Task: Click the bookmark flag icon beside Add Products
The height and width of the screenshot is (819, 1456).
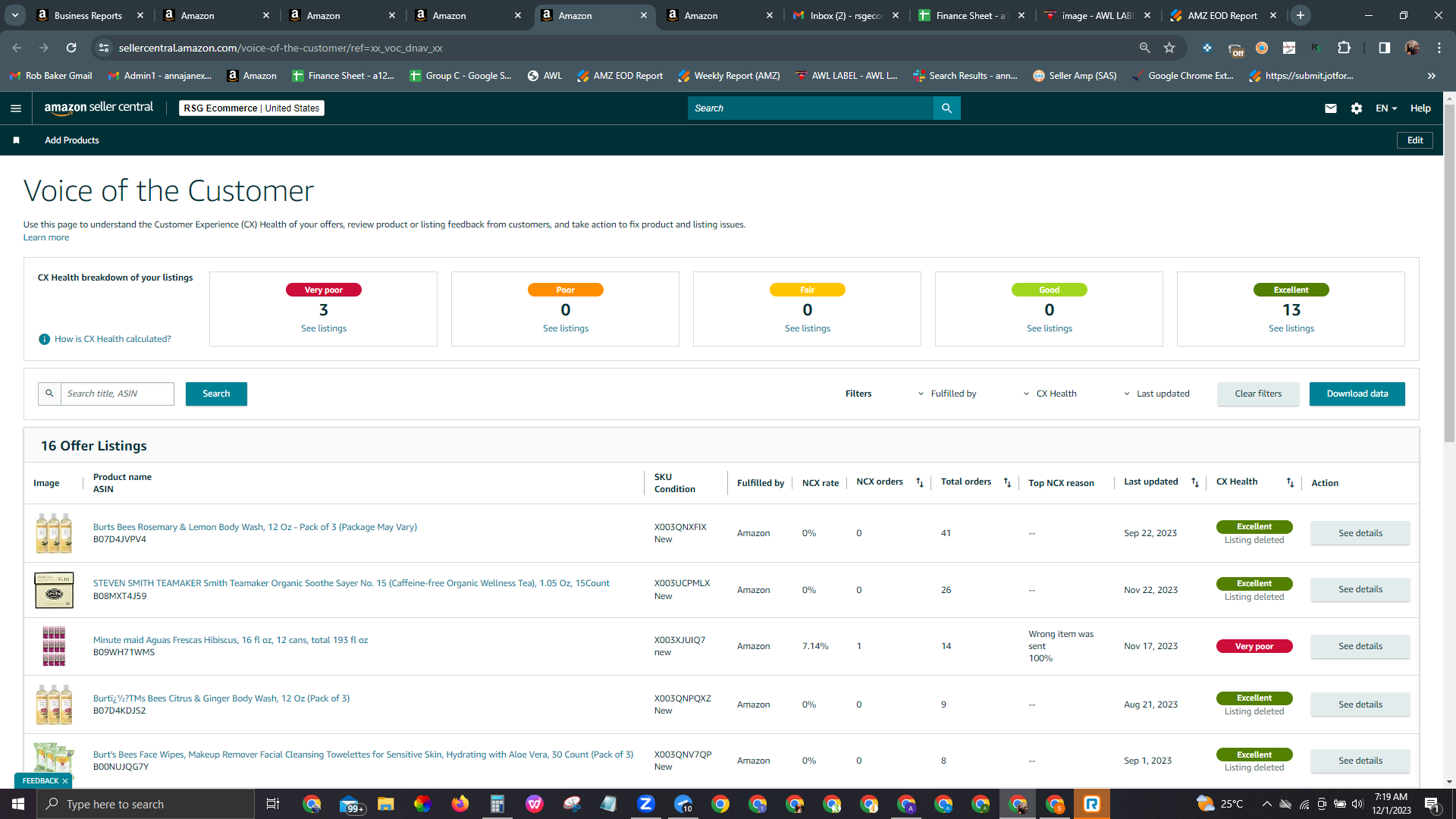Action: 17,140
